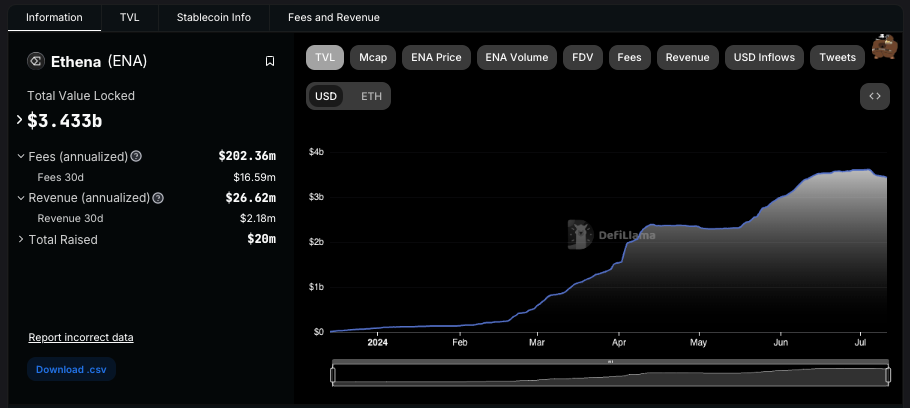Click the Apr label on chart axis
The height and width of the screenshot is (408, 910).
point(619,342)
